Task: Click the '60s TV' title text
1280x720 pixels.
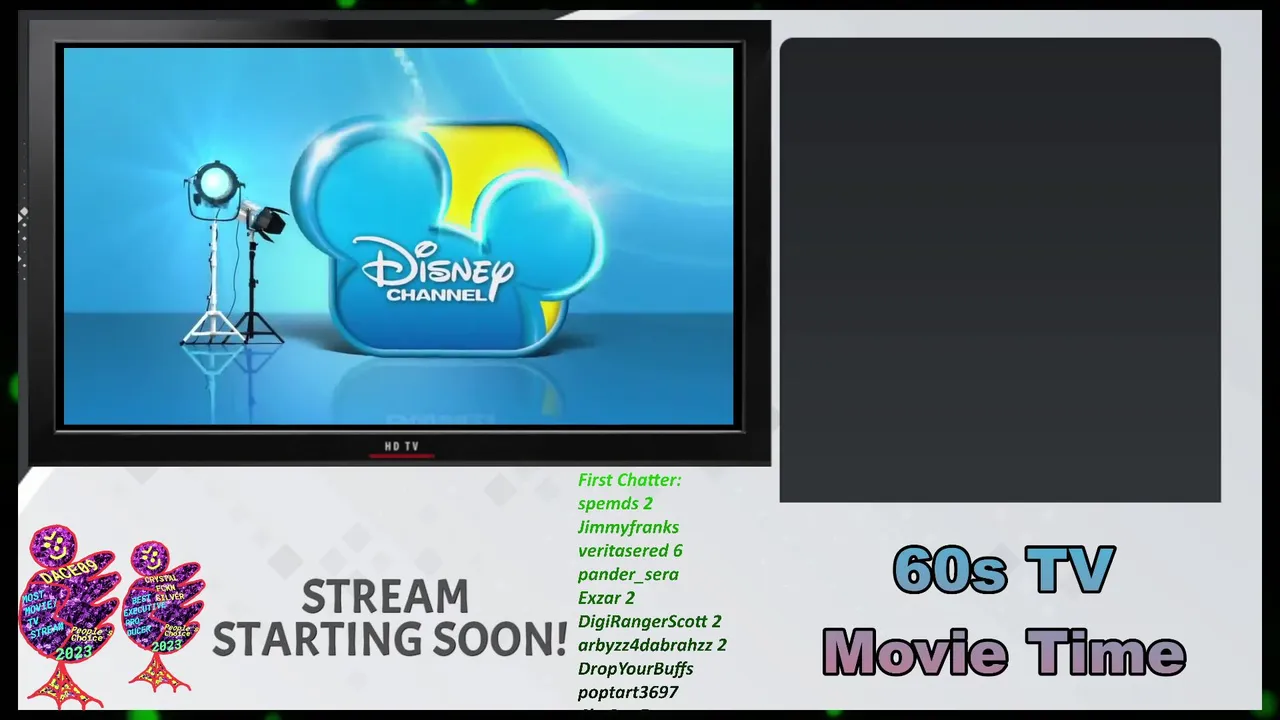Action: 1003,570
